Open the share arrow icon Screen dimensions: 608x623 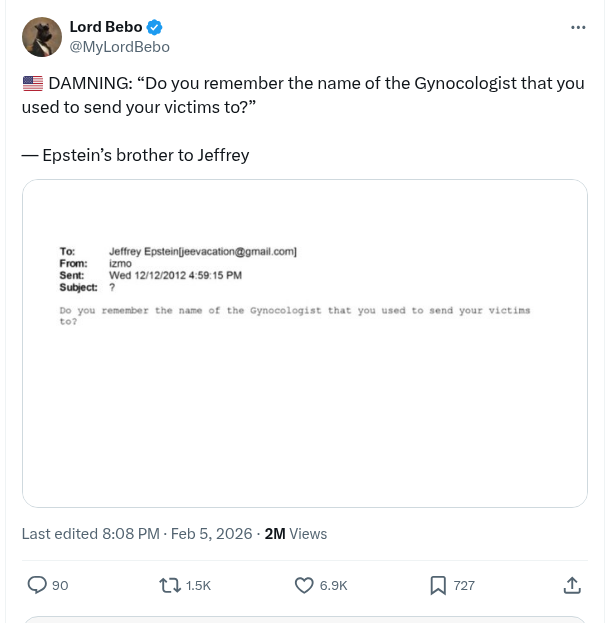(x=572, y=585)
